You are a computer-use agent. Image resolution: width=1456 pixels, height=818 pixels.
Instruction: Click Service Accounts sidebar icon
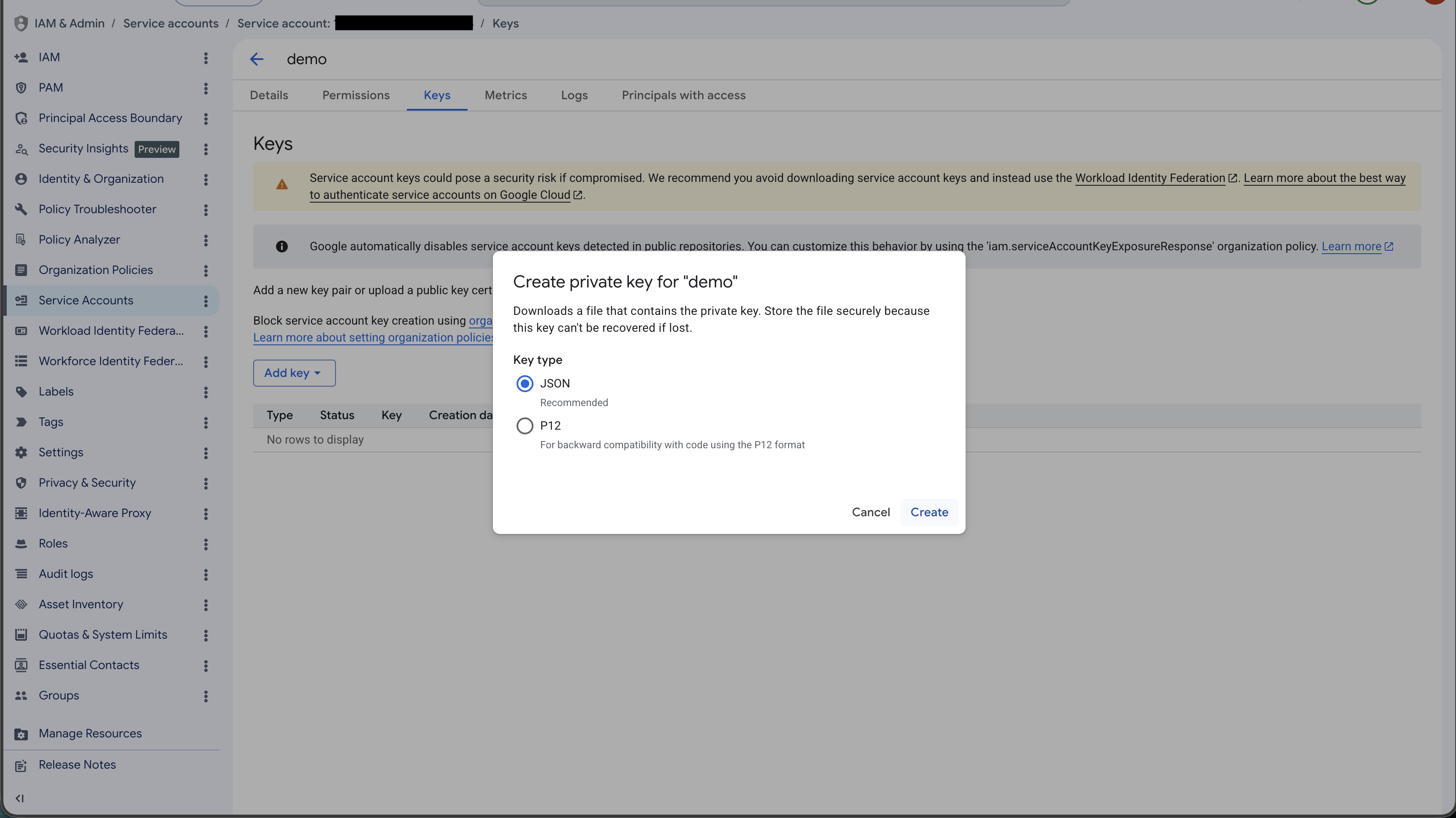pyautogui.click(x=21, y=301)
